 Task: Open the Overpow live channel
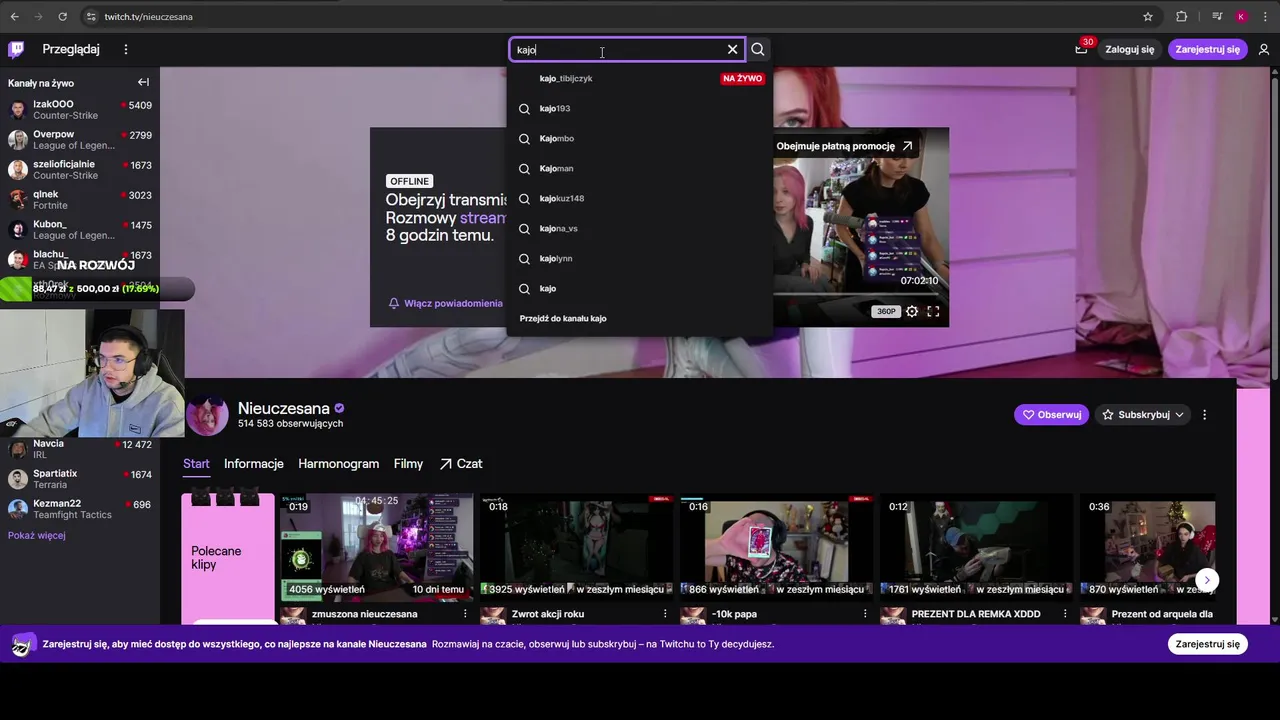80,139
